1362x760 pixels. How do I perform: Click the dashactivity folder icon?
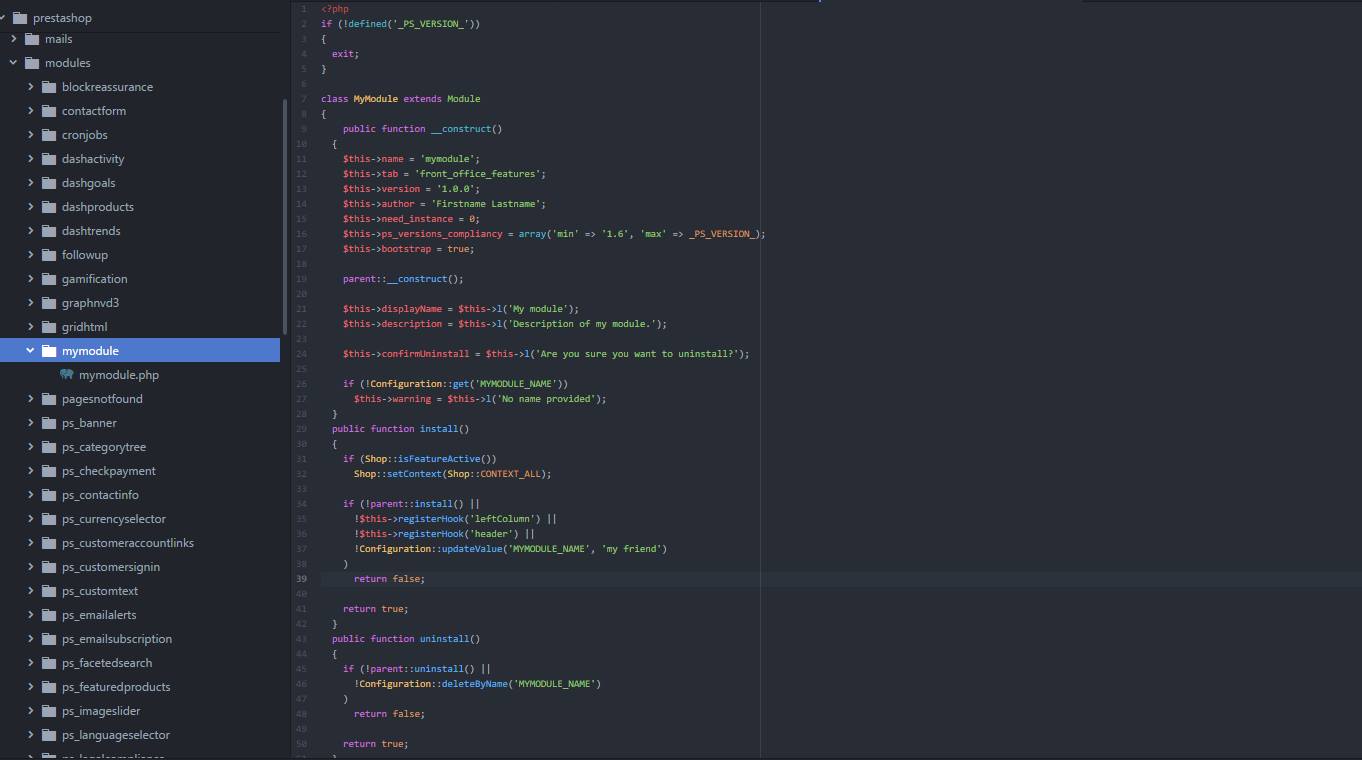click(x=49, y=159)
